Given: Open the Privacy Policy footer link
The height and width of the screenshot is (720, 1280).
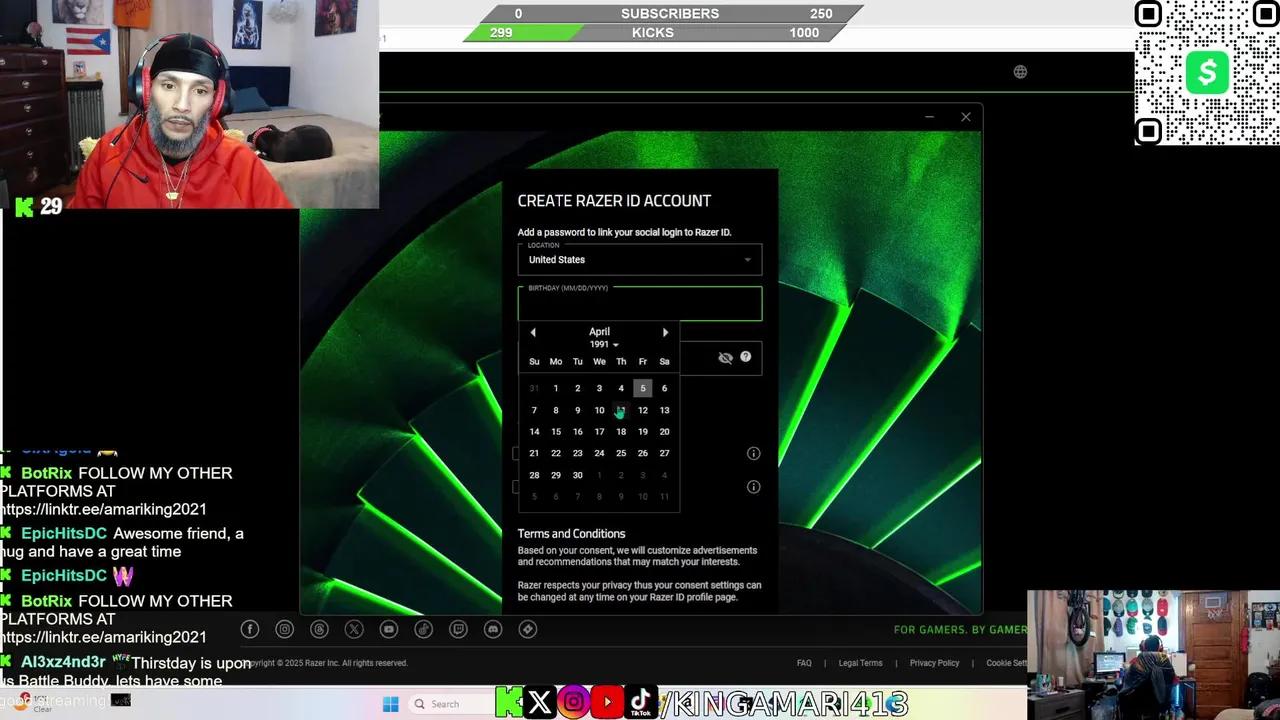Looking at the screenshot, I should [x=934, y=663].
